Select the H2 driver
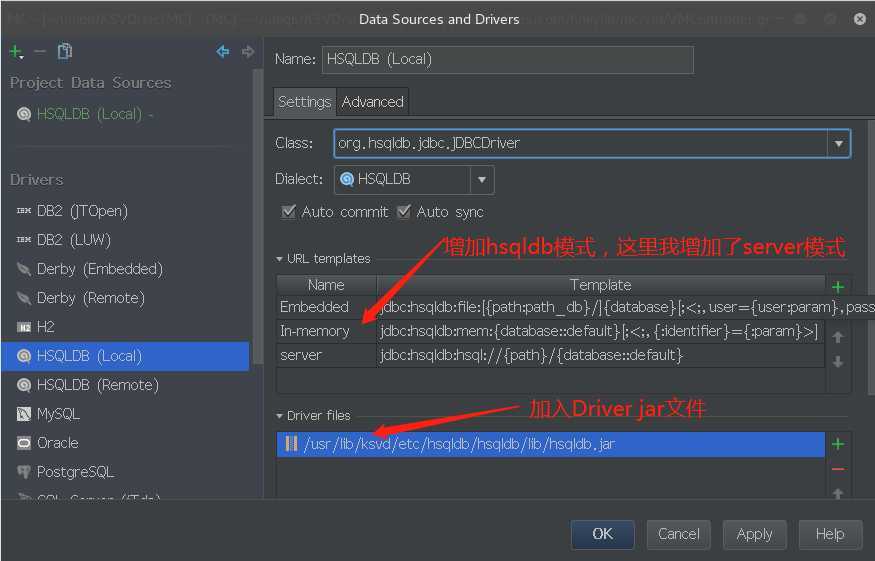The width and height of the screenshot is (875, 561). point(45,327)
